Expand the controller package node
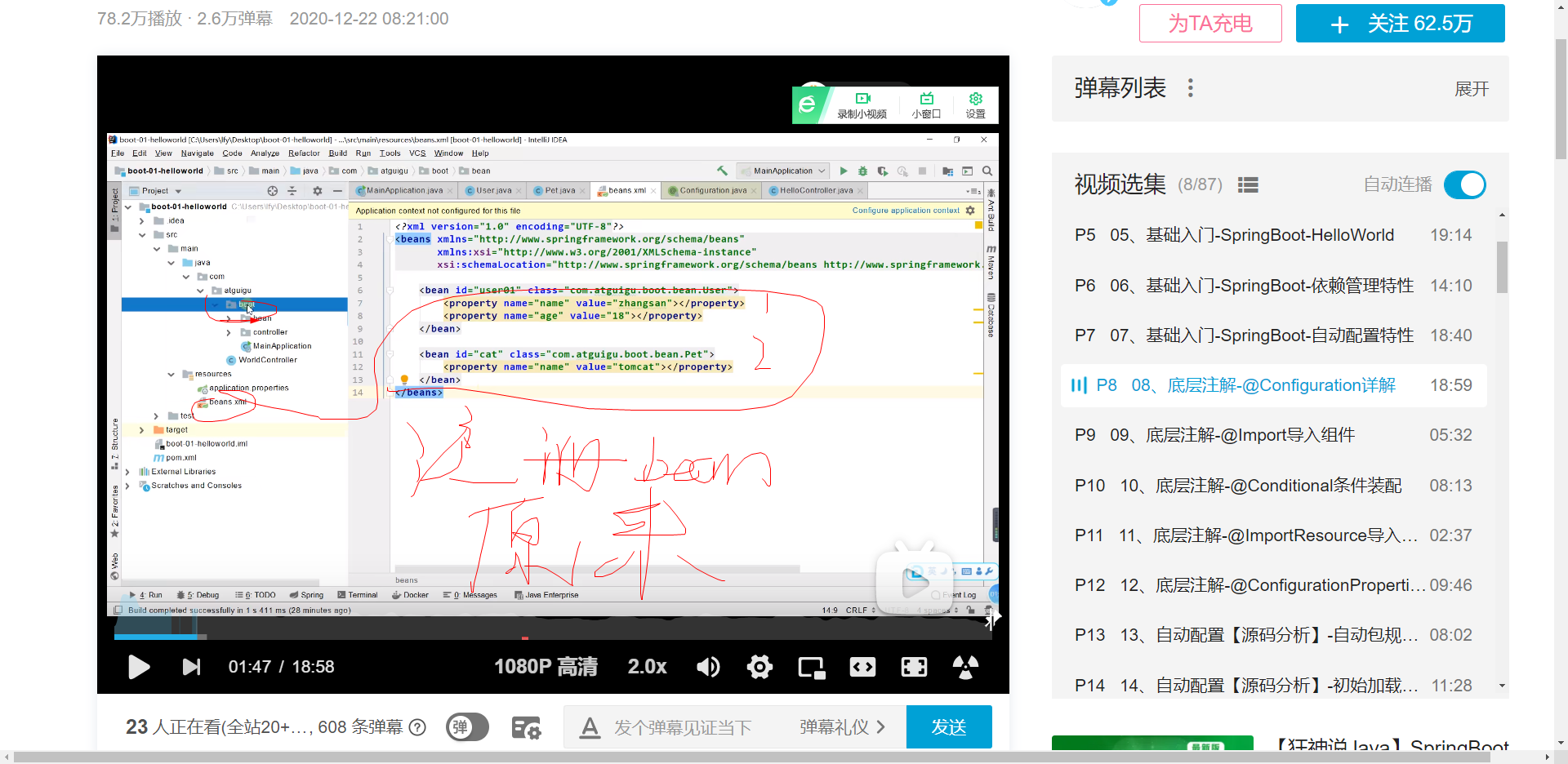The width and height of the screenshot is (1568, 764). [229, 333]
